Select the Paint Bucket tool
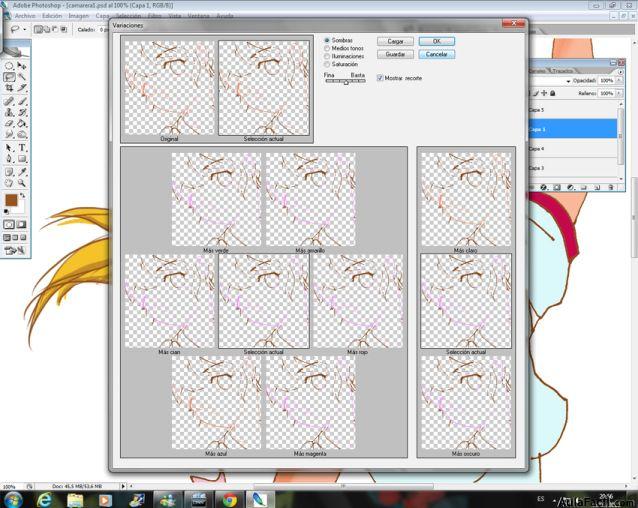This screenshot has height=508, width=638. 22,123
